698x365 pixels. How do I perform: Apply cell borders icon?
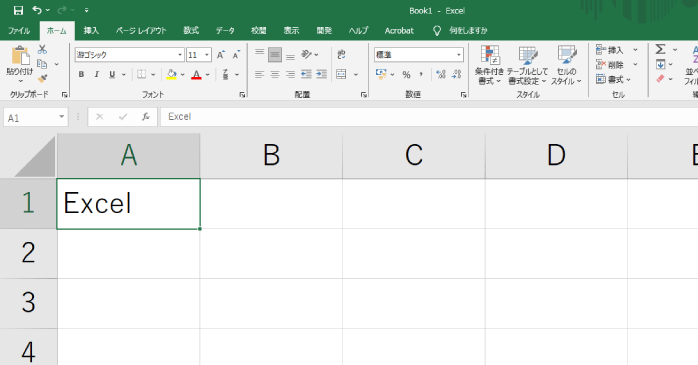coord(142,74)
